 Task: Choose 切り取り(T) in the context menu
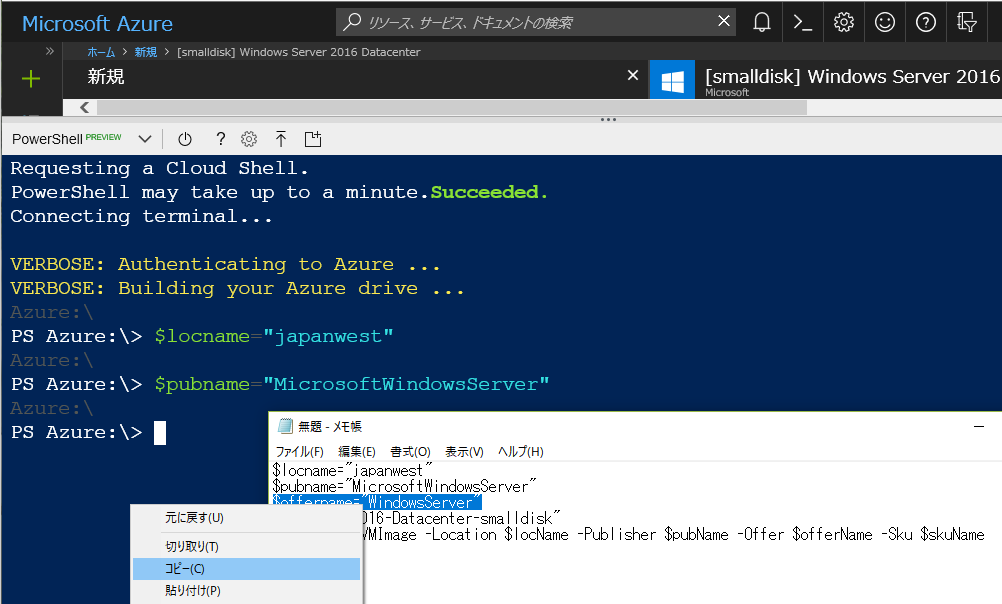[192, 546]
